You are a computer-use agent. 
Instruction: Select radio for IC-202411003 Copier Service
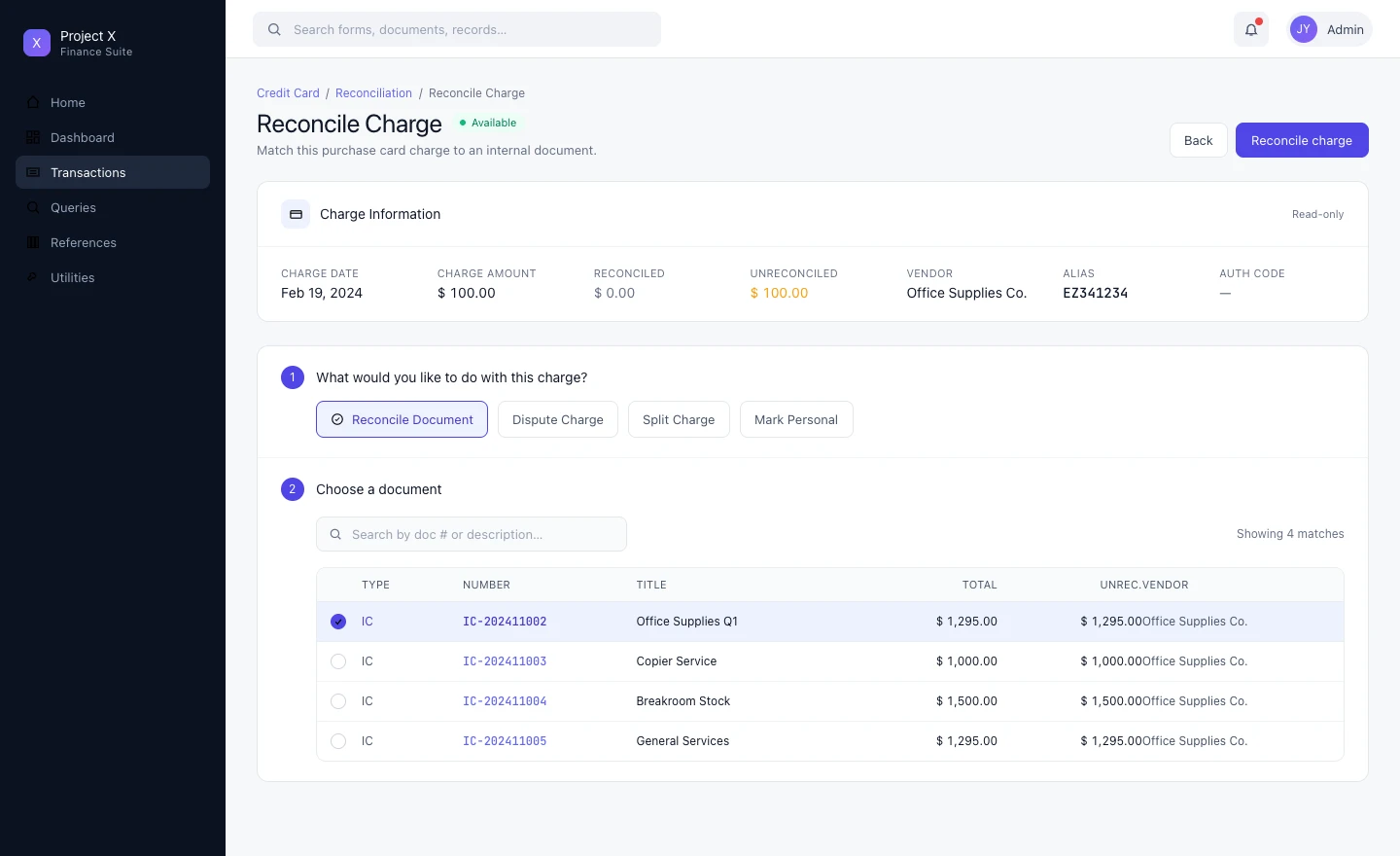[338, 661]
